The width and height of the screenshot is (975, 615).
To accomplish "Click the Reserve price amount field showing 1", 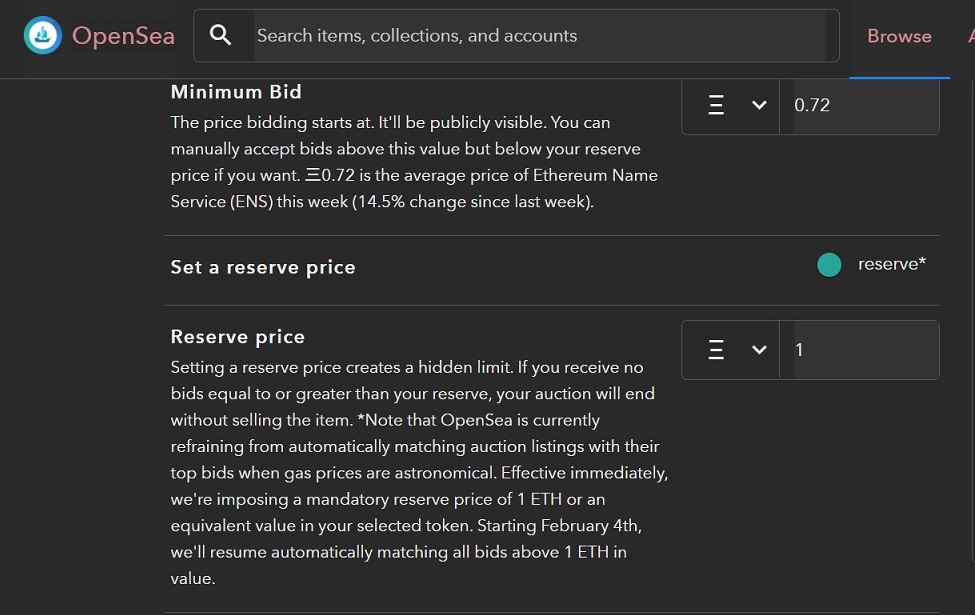I will pyautogui.click(x=859, y=349).
